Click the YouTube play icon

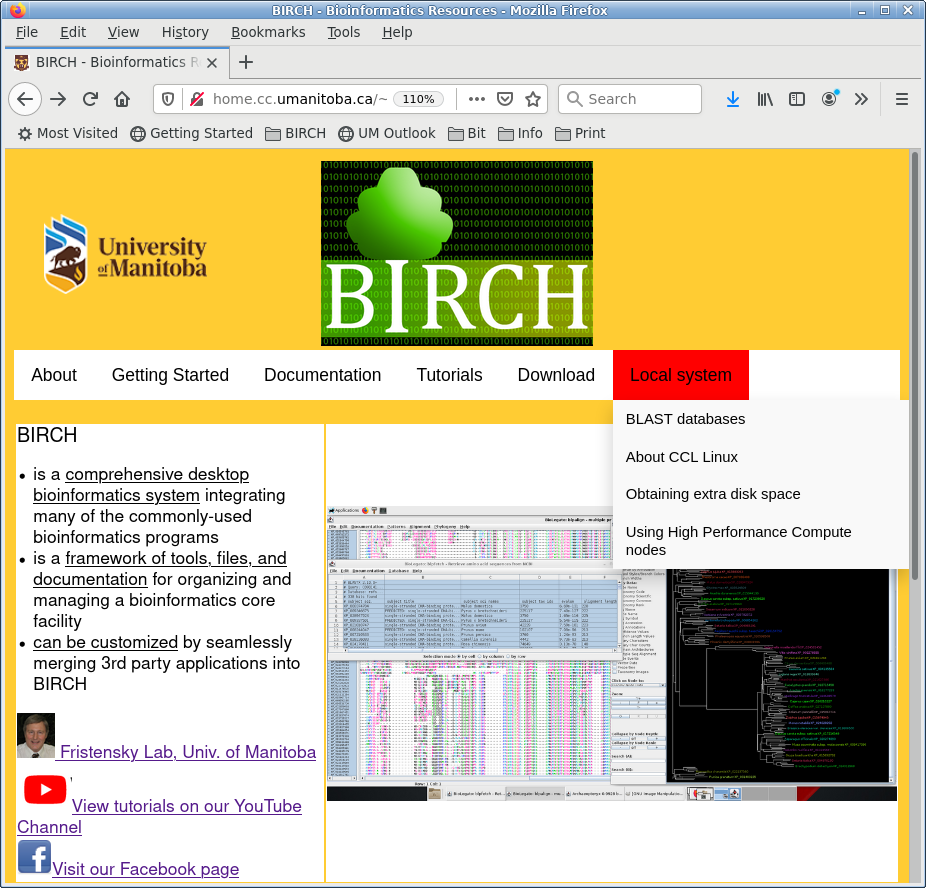(x=45, y=789)
